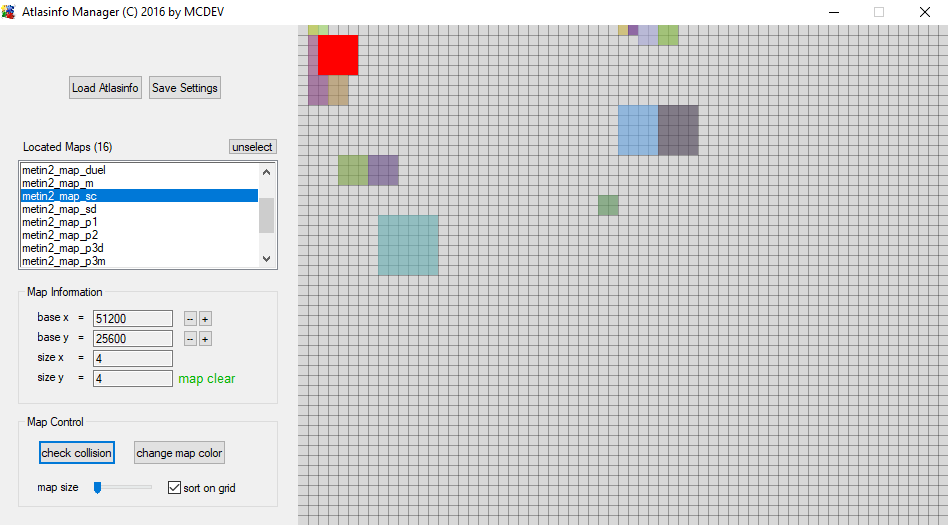Decrease base x with minus button
Viewport: 948px width, 525px height.
tap(190, 319)
